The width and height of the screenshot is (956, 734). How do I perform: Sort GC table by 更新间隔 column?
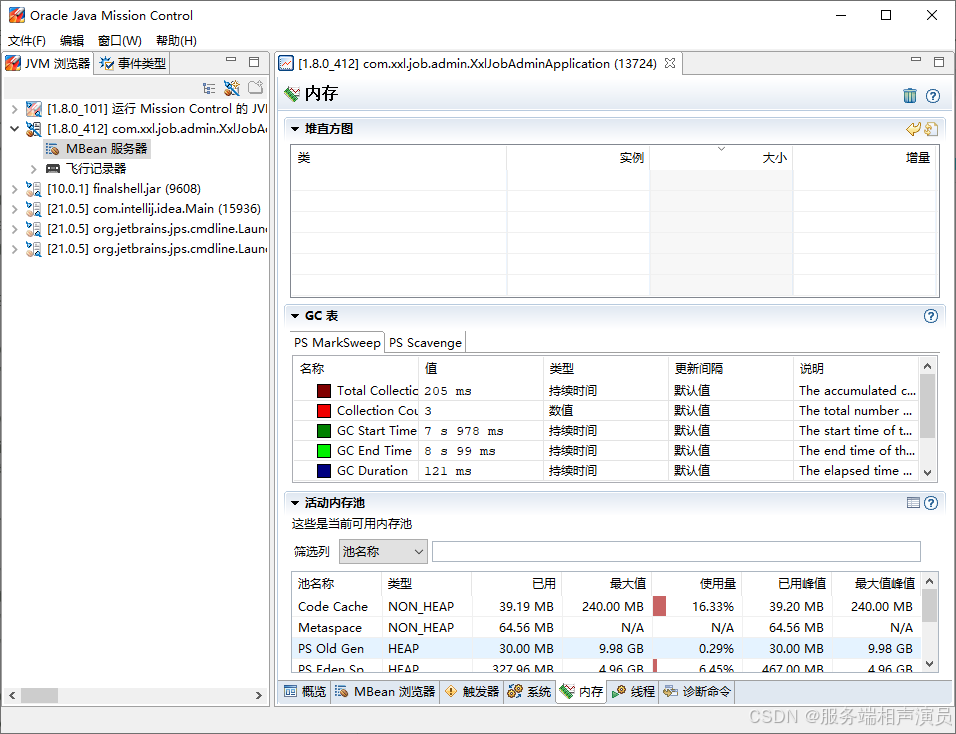(x=730, y=369)
